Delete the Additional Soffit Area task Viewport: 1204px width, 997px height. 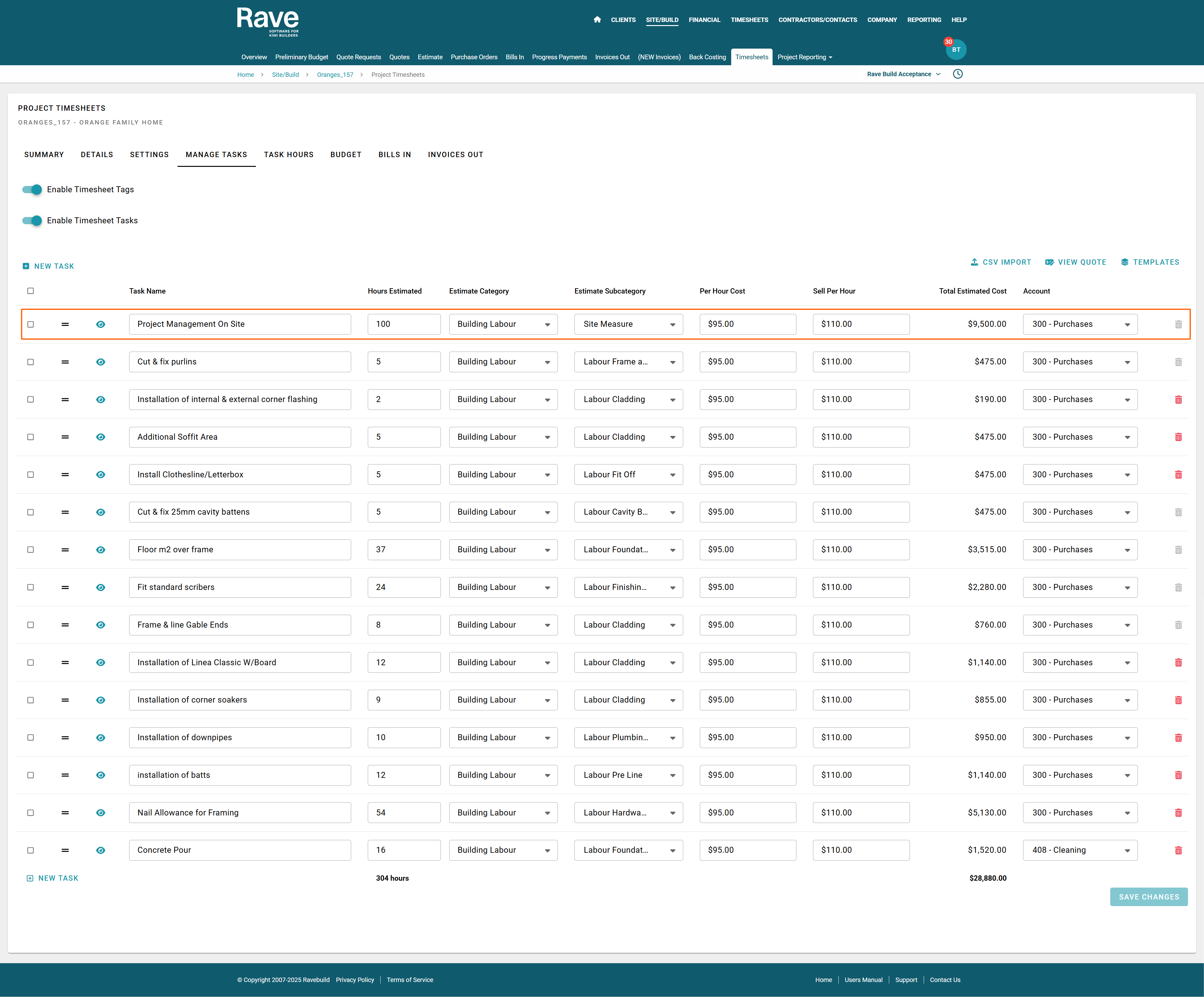pyautogui.click(x=1178, y=437)
